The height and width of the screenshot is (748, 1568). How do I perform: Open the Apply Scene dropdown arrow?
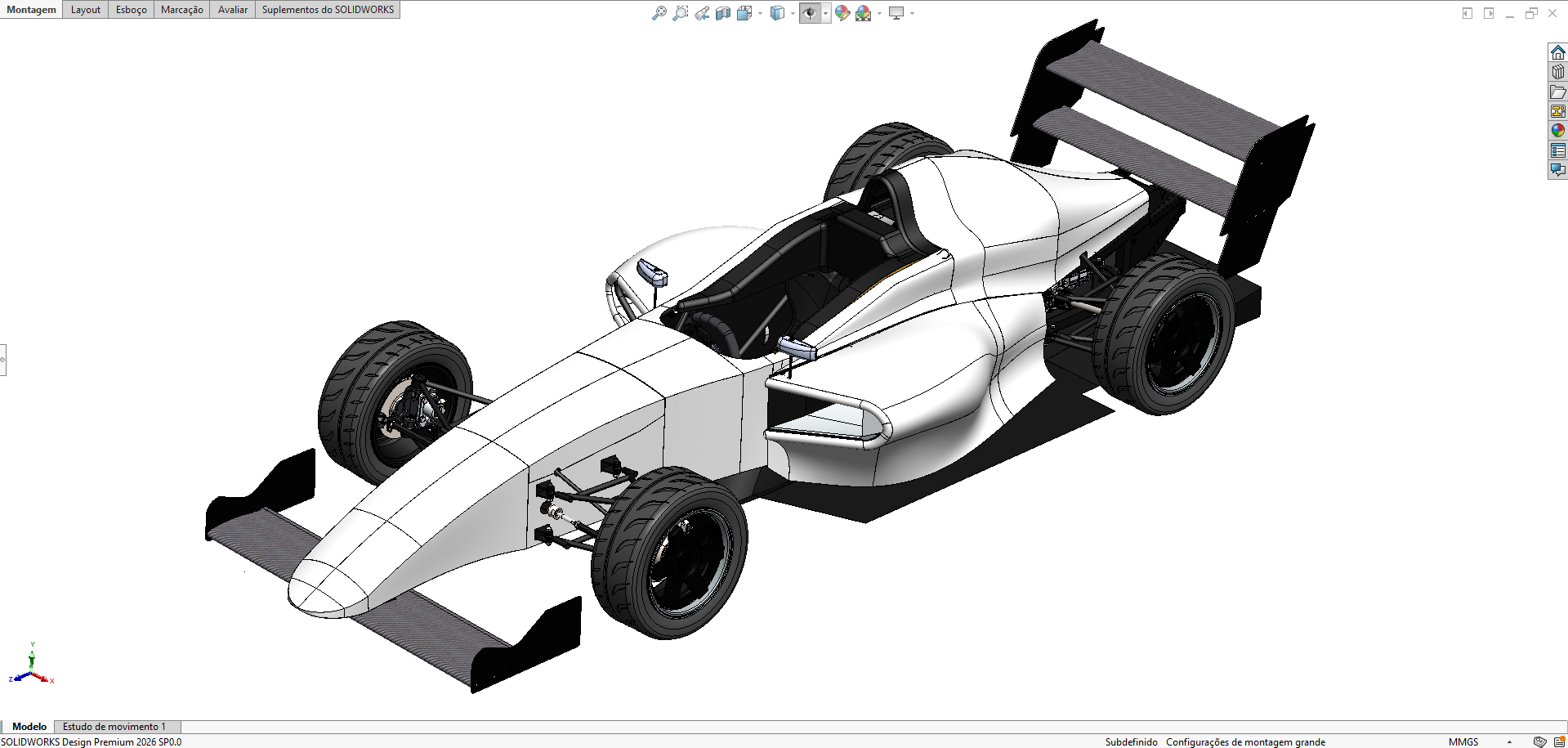[879, 13]
